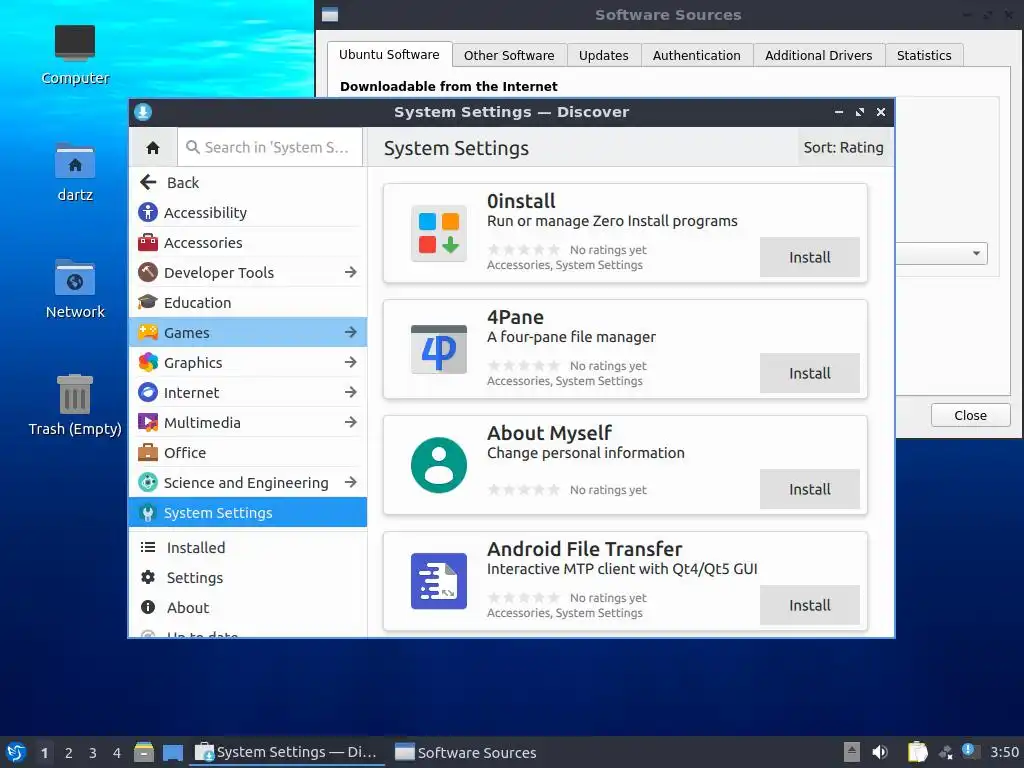Install About Myself
The height and width of the screenshot is (768, 1024).
pyautogui.click(x=810, y=489)
